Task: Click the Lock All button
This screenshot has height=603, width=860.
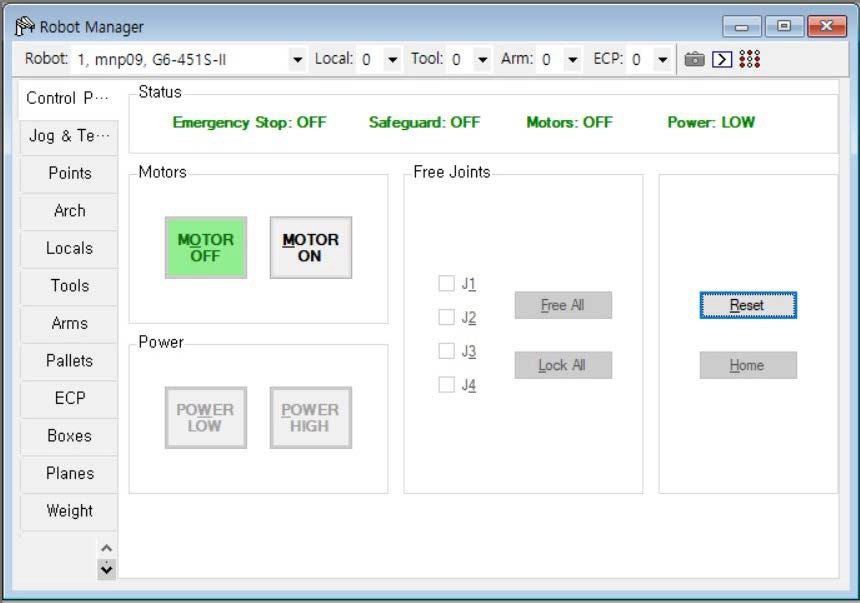Action: click(x=563, y=365)
